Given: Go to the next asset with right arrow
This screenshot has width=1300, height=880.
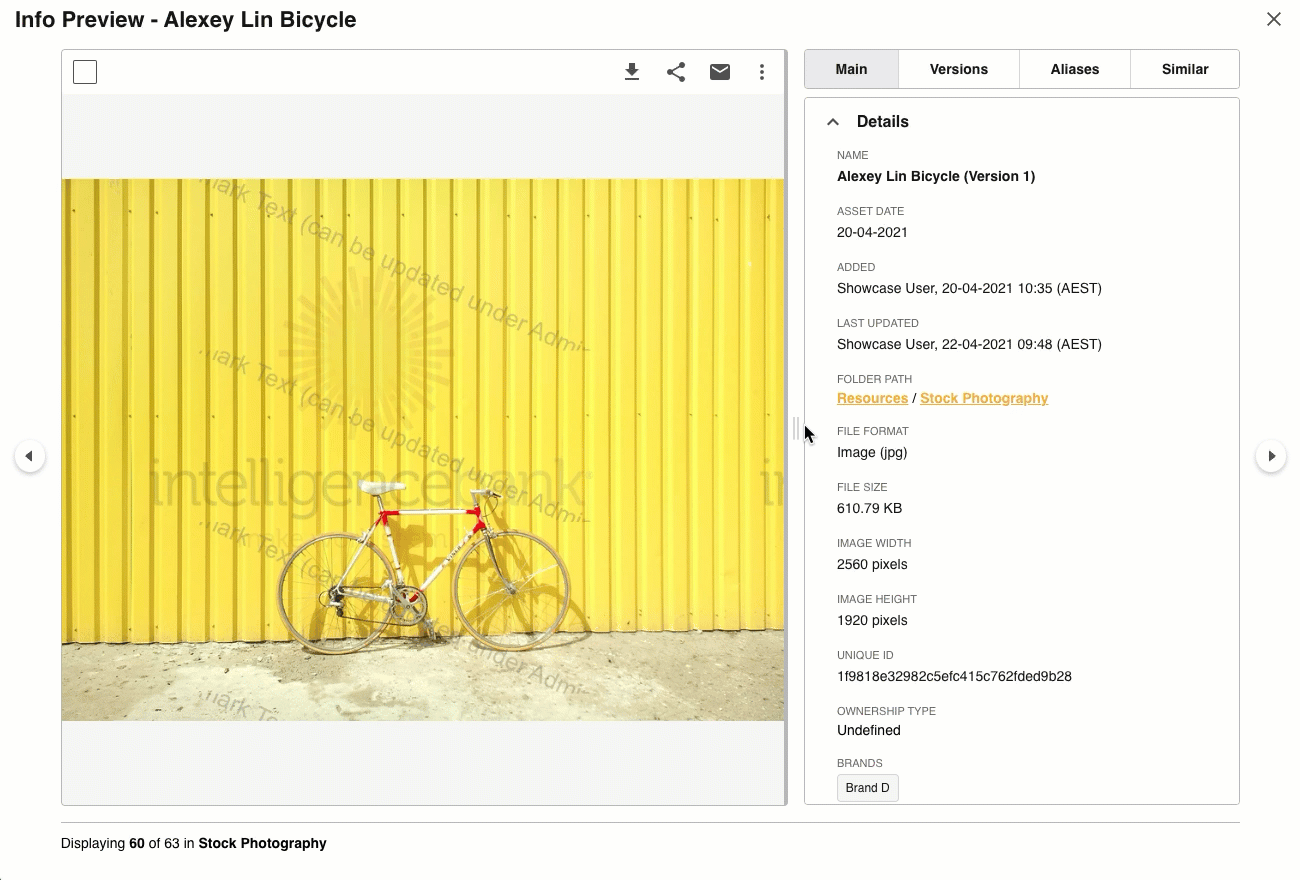Looking at the screenshot, I should click(1271, 456).
